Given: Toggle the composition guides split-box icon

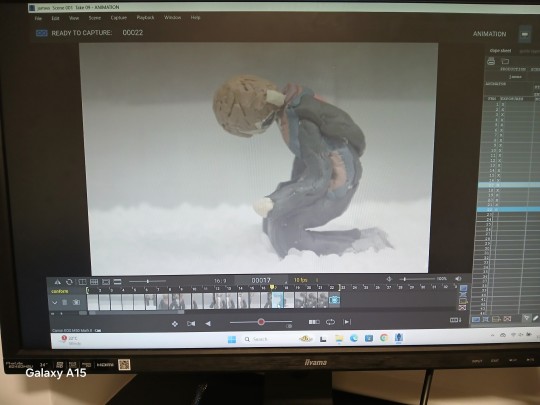Looking at the screenshot, I should point(82,282).
